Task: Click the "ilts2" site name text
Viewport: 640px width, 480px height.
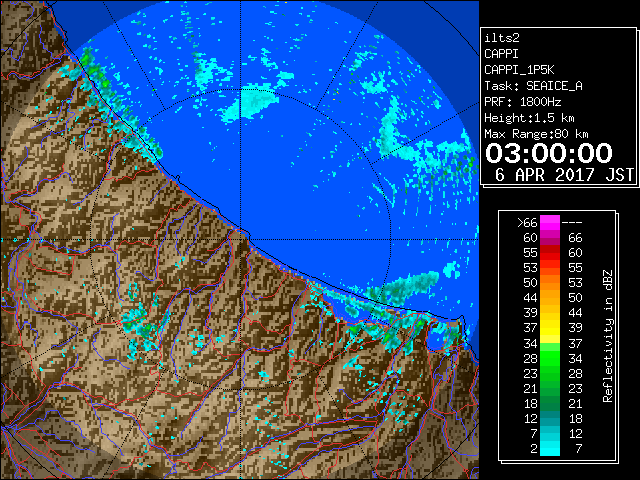Action: 502,38
